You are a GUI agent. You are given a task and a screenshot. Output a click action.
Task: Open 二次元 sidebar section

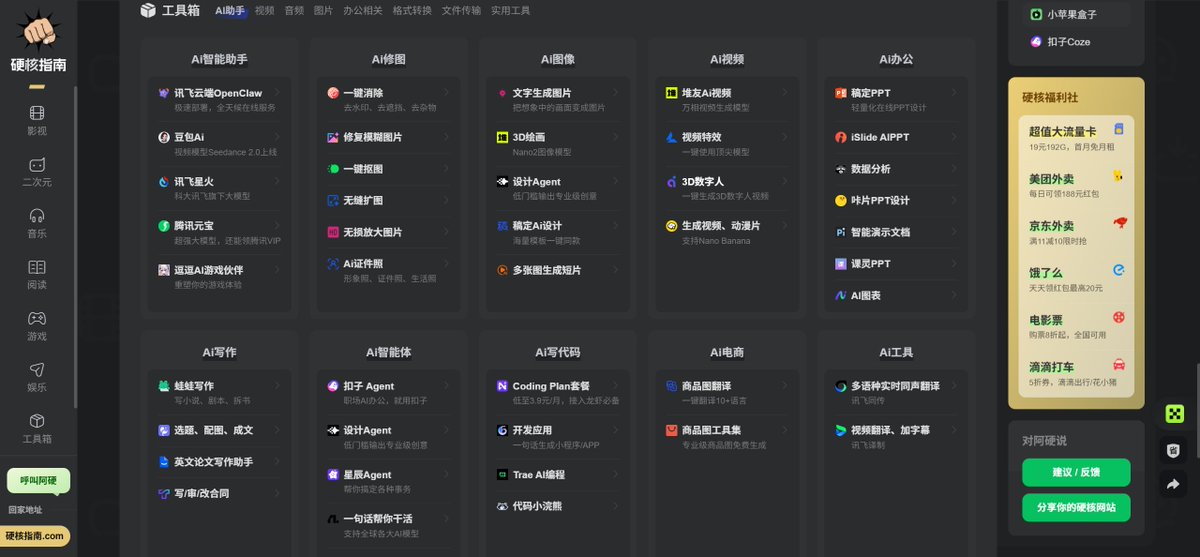tap(37, 172)
